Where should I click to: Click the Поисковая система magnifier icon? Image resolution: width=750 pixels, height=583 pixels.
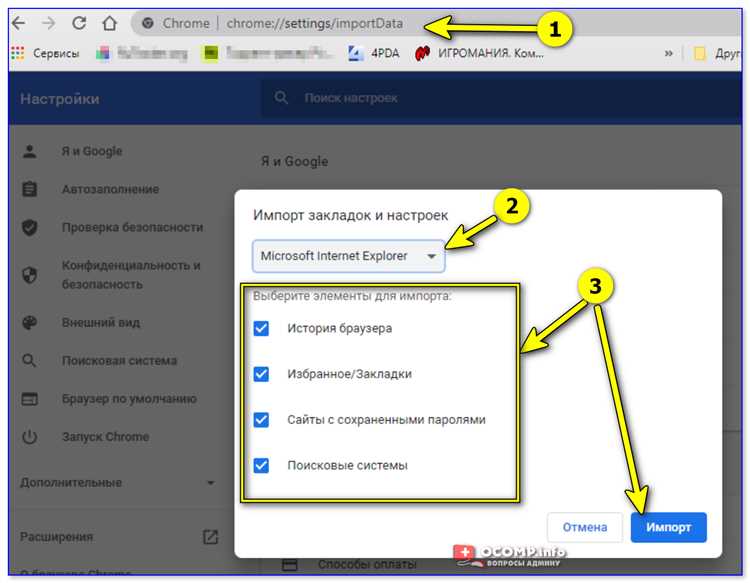point(29,361)
